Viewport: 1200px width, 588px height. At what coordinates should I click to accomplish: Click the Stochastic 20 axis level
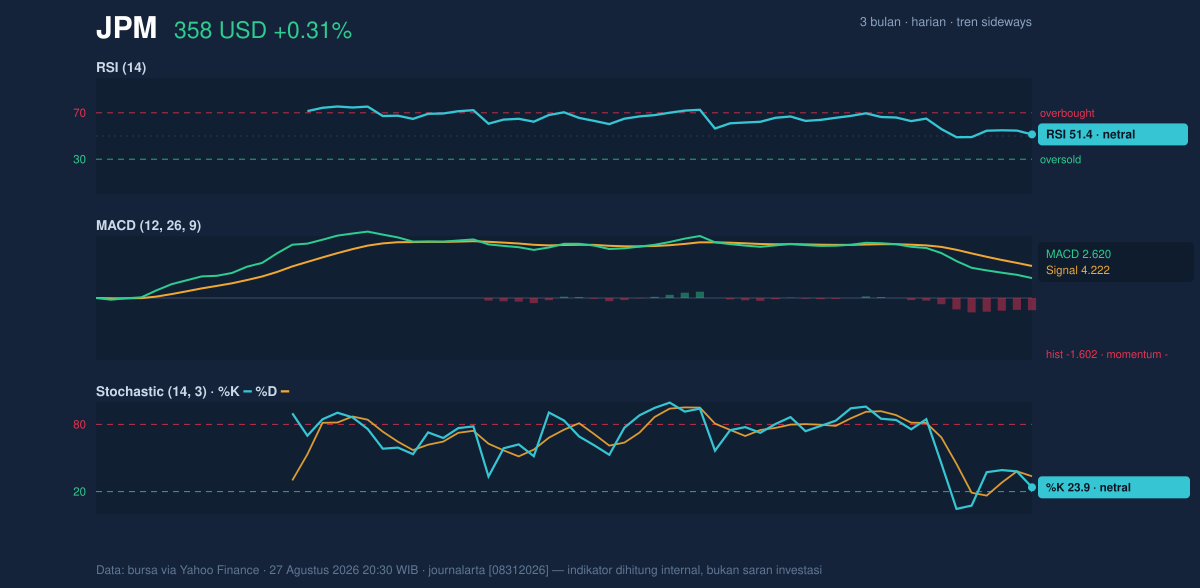coord(79,492)
